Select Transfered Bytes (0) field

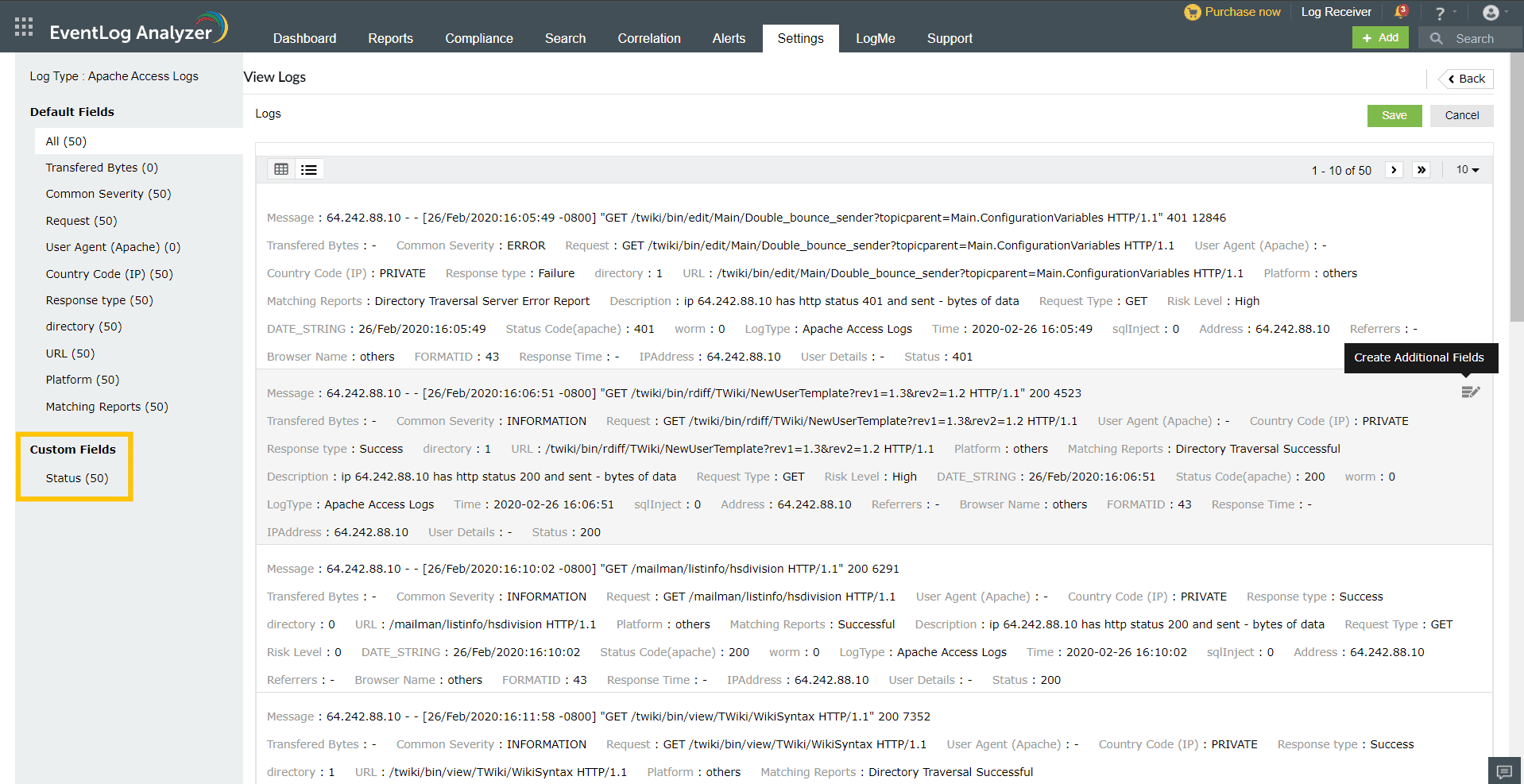[102, 168]
